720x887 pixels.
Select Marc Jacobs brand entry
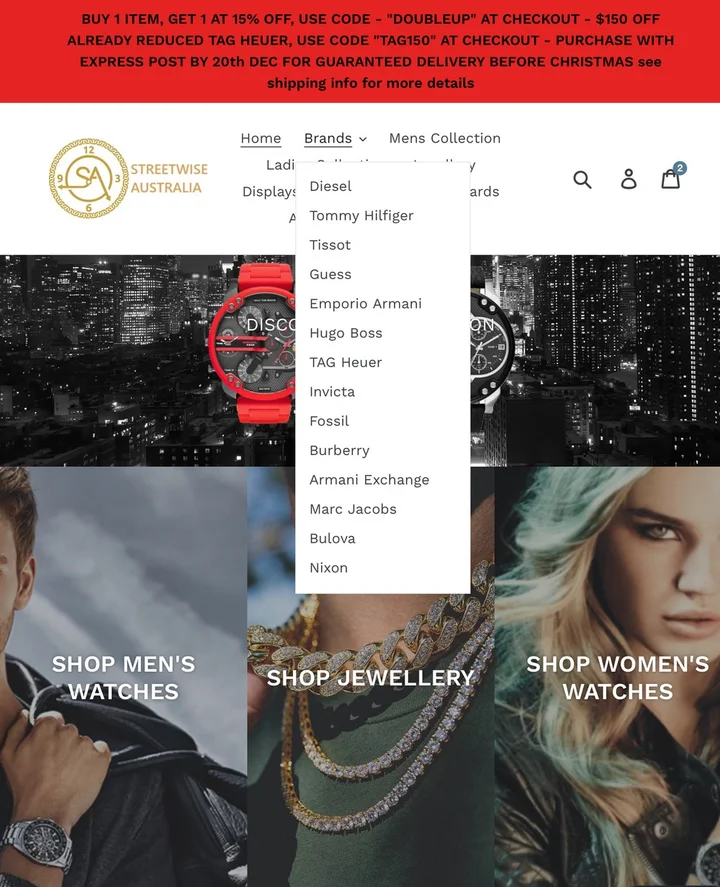pyautogui.click(x=353, y=509)
